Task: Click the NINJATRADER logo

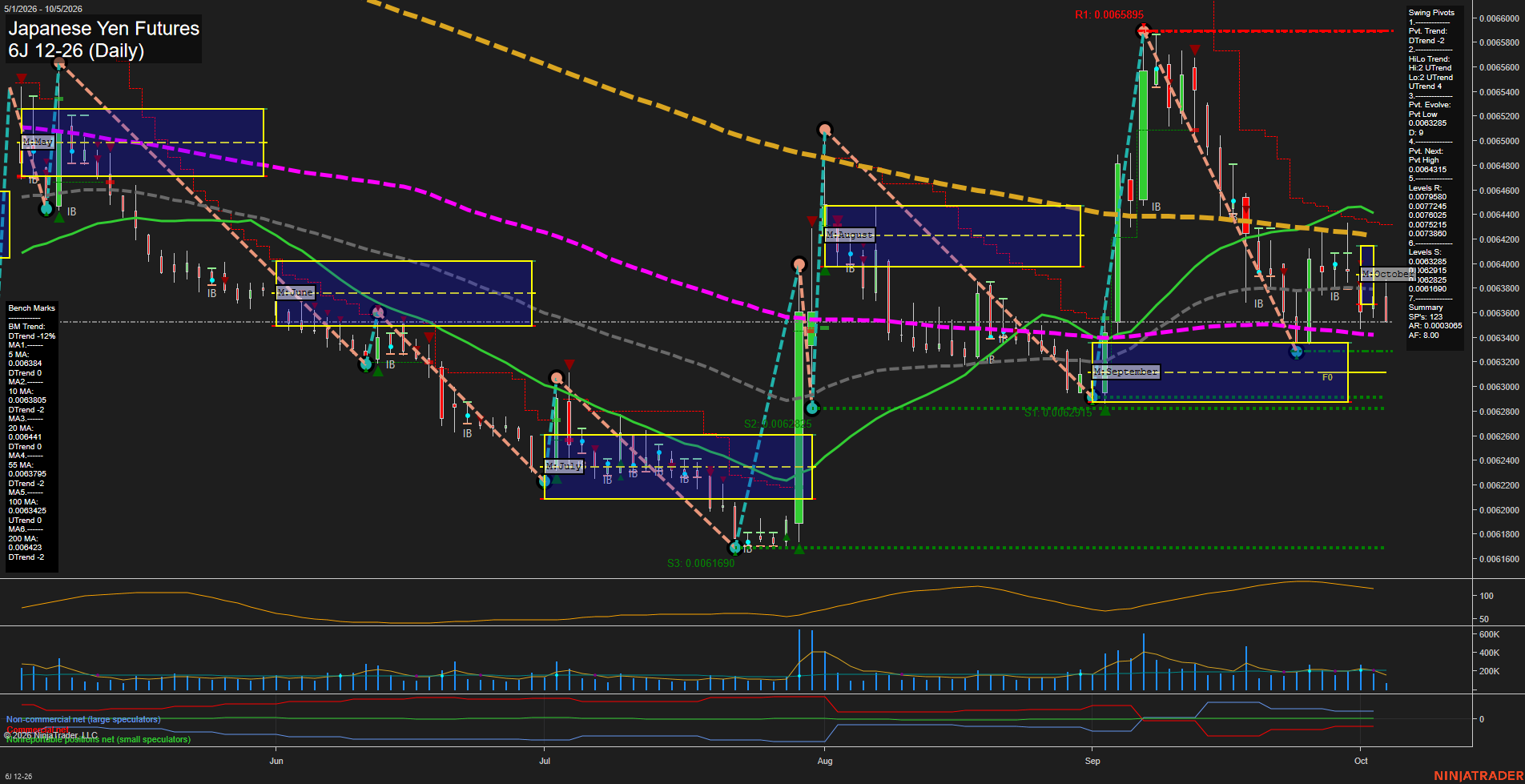Action: (1479, 775)
